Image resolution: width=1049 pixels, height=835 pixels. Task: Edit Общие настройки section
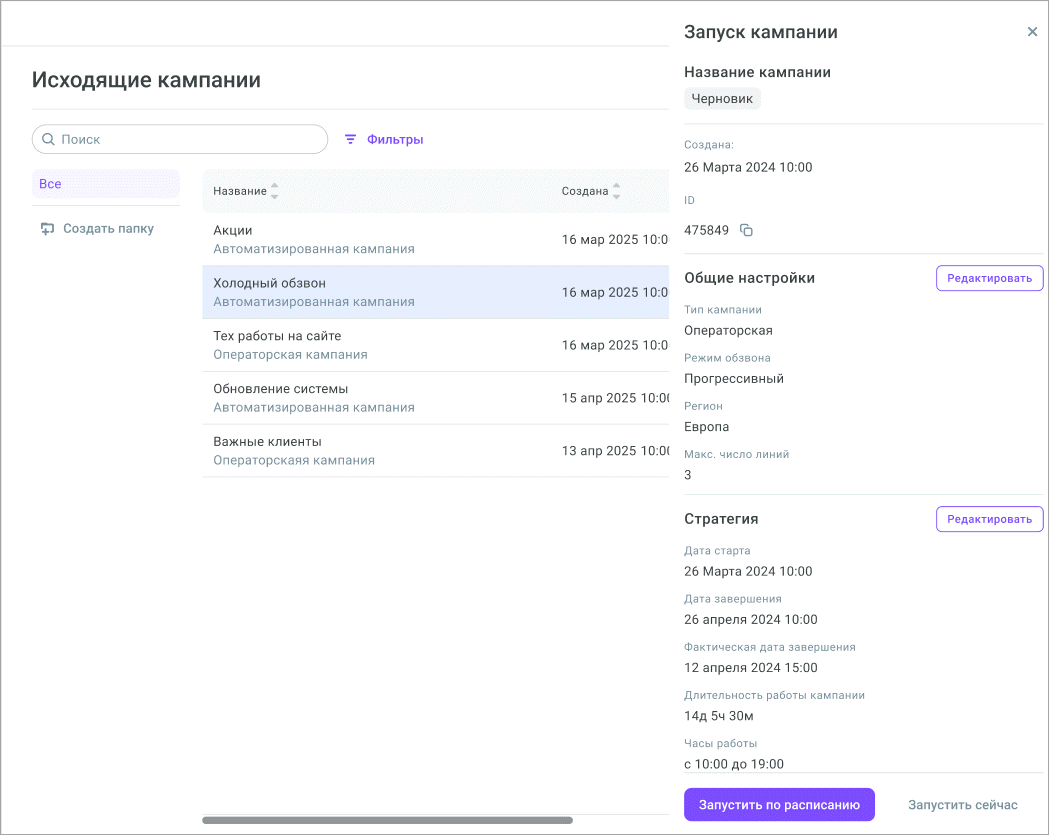[989, 278]
